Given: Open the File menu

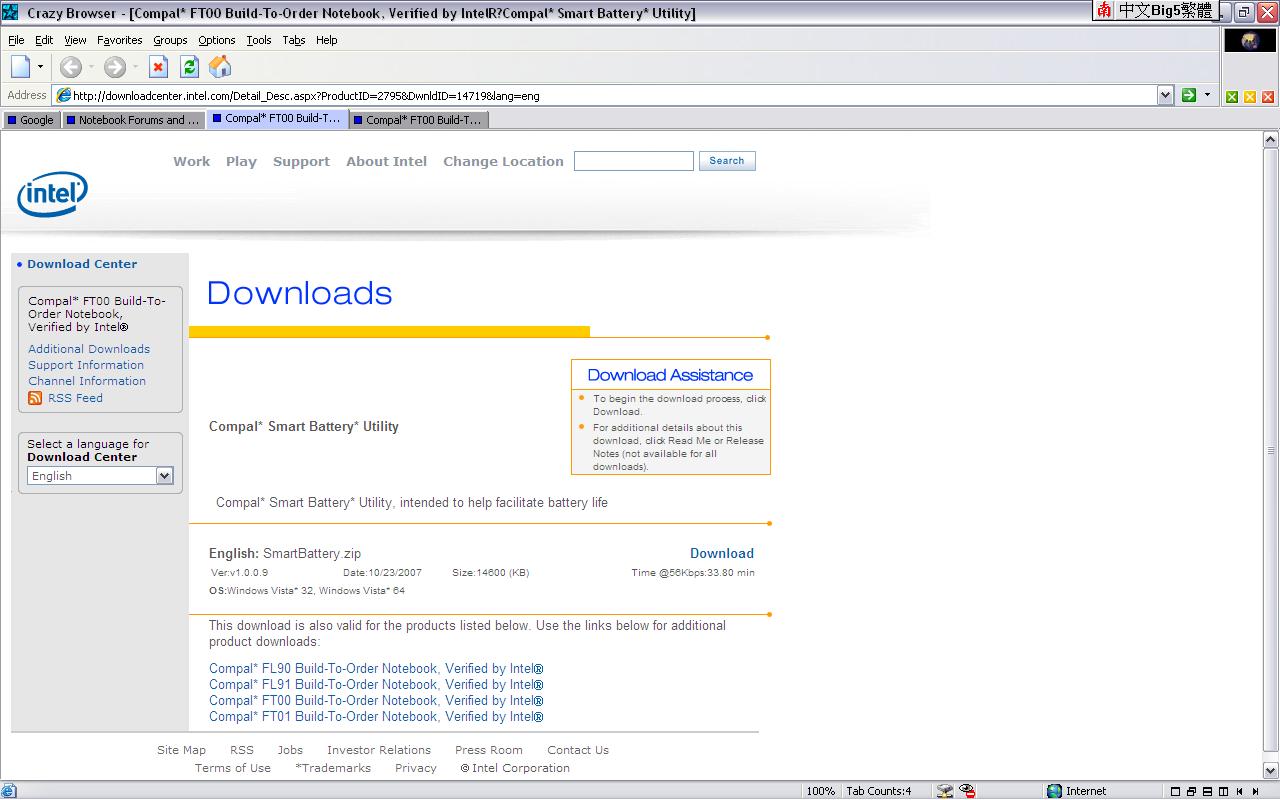Looking at the screenshot, I should [16, 40].
